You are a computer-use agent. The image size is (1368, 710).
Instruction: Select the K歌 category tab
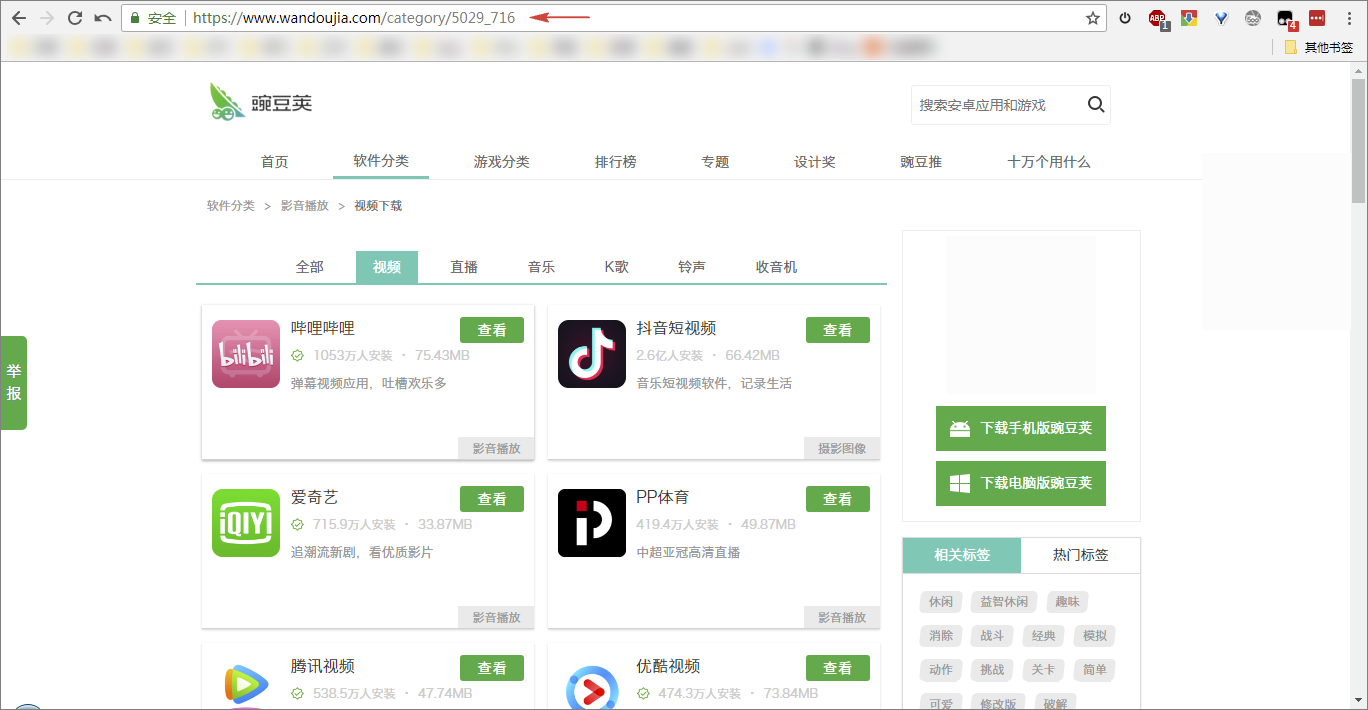(617, 267)
